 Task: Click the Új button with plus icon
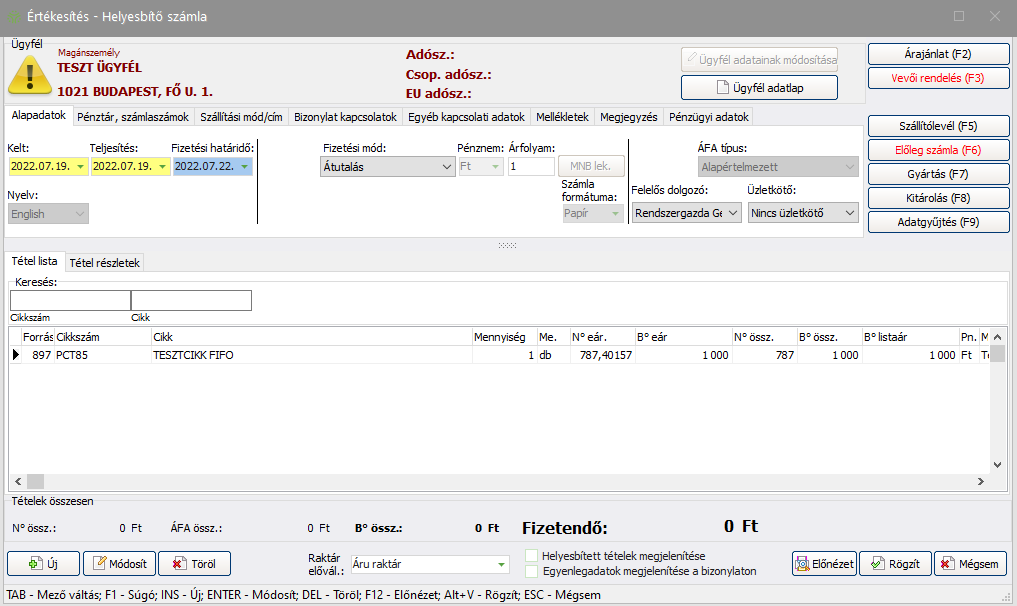(43, 564)
